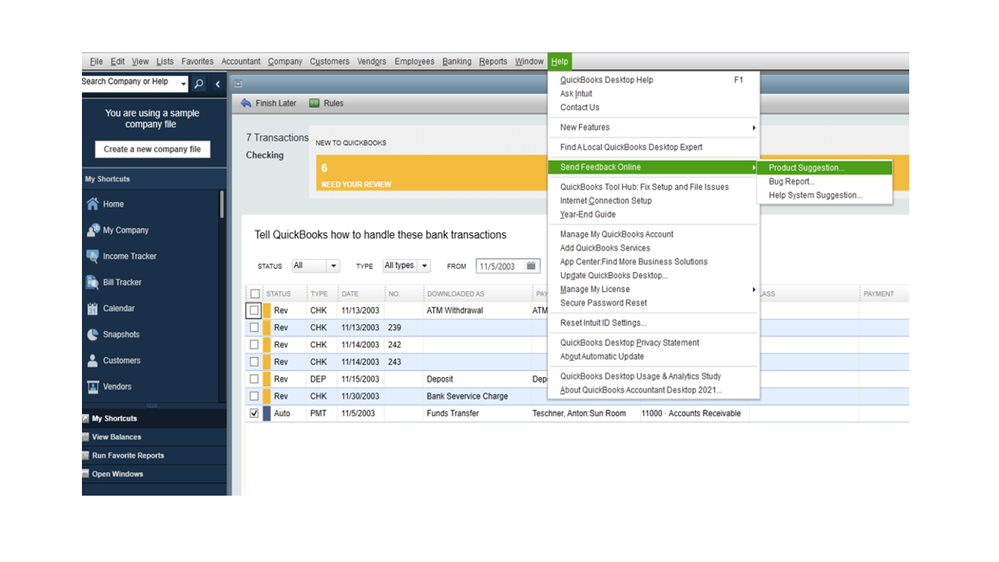Open the Customers shortcut icon

[x=92, y=361]
